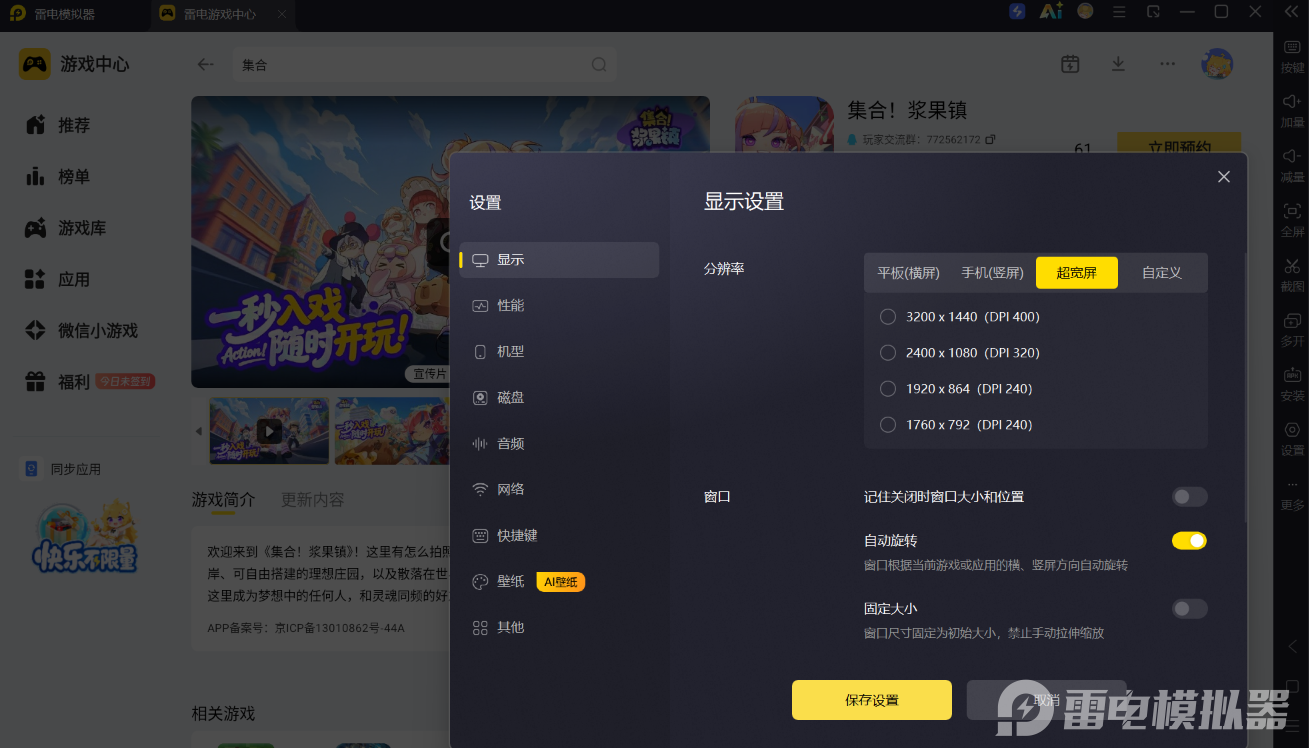The width and height of the screenshot is (1309, 748).
Task: Open the Display (显示) settings section
Action: click(559, 260)
